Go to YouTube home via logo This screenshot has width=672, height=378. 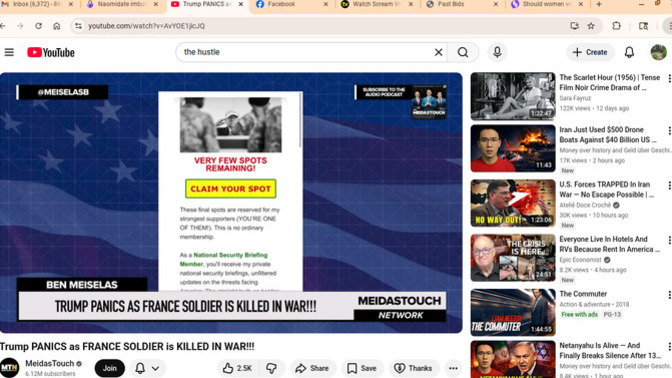[x=51, y=52]
